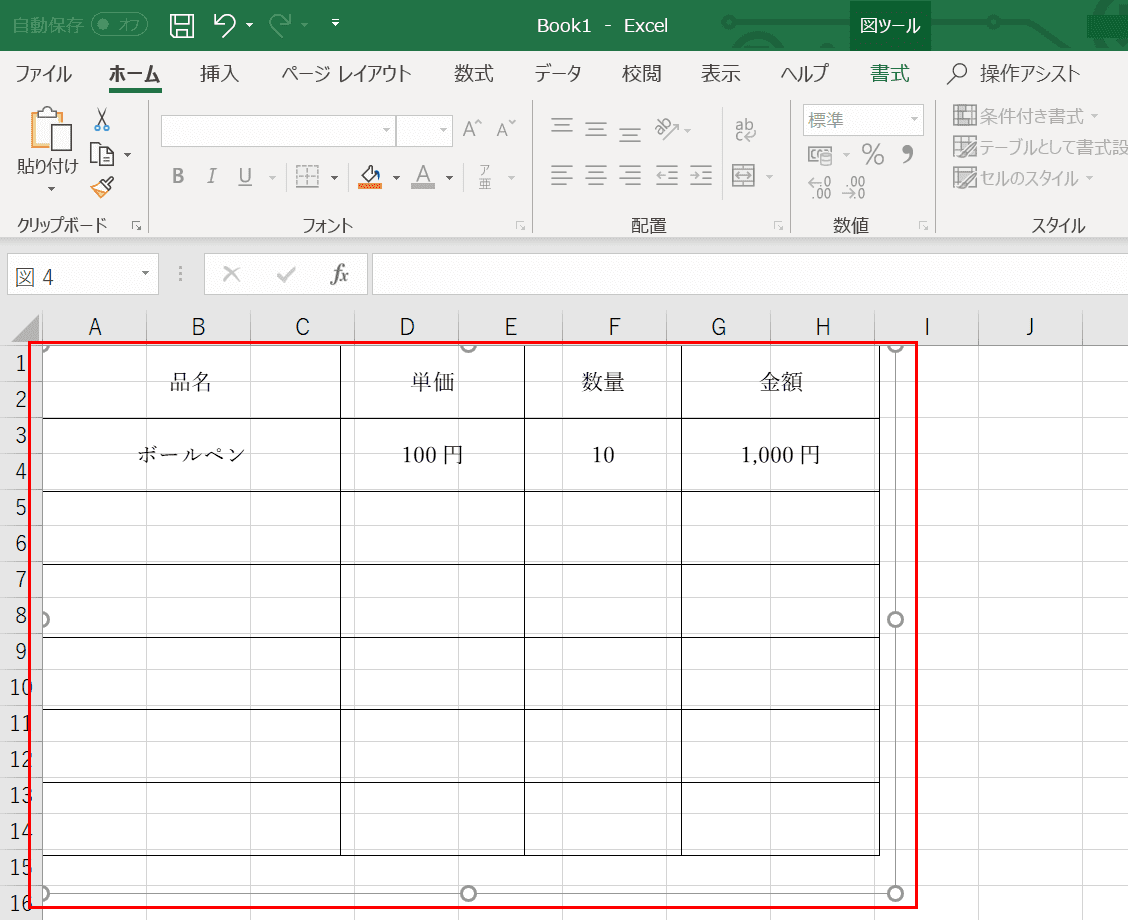Align text left

point(562,176)
